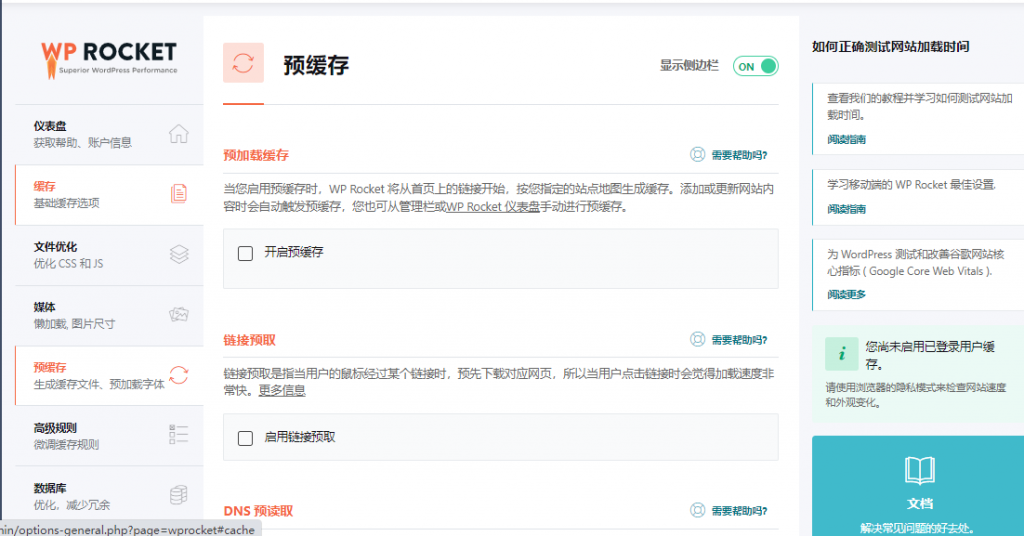This screenshot has height=536, width=1024.
Task: Click the lifebuoy icon beside 链接预取
Action: coord(697,339)
